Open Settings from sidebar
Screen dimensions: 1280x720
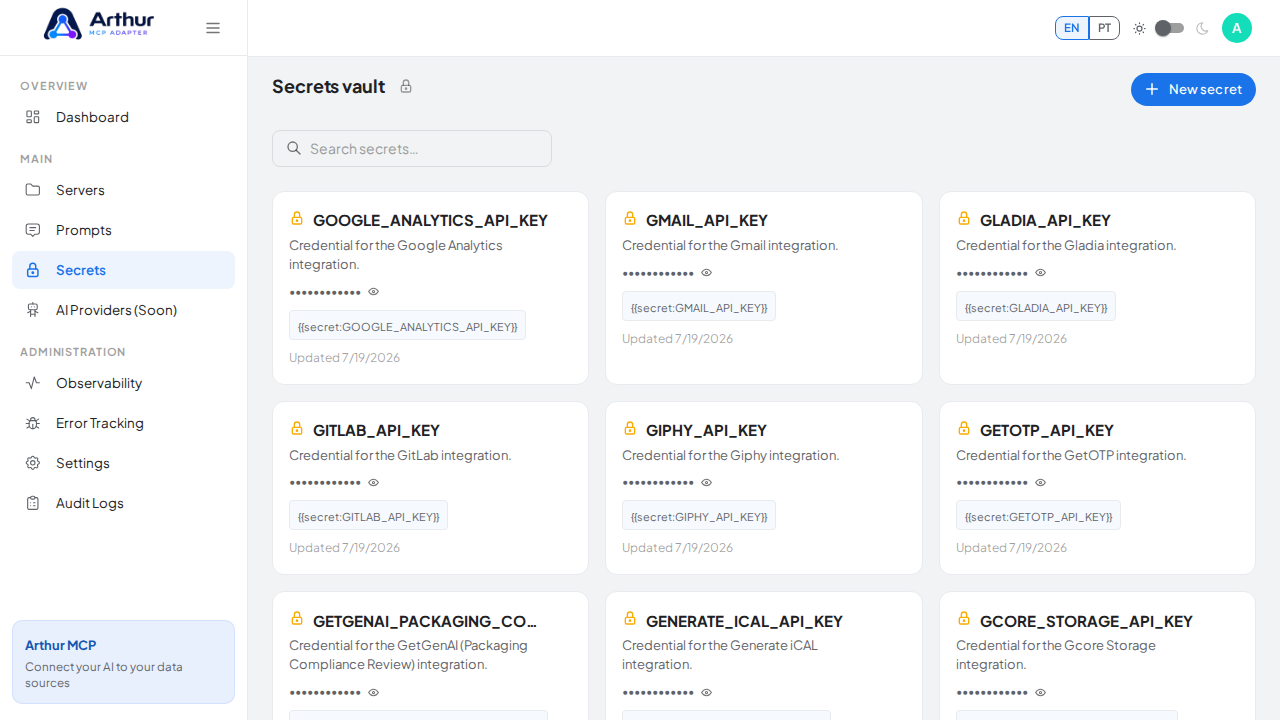point(123,463)
